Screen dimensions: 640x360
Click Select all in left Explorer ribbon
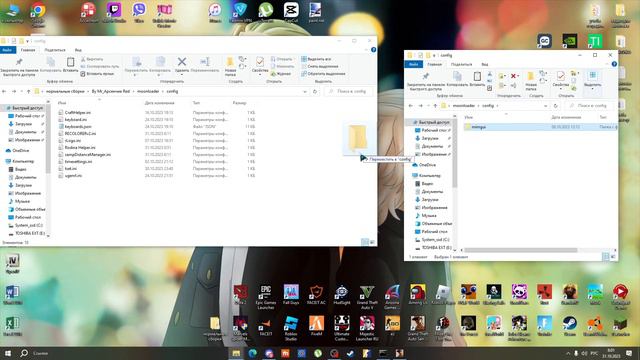click(x=317, y=59)
